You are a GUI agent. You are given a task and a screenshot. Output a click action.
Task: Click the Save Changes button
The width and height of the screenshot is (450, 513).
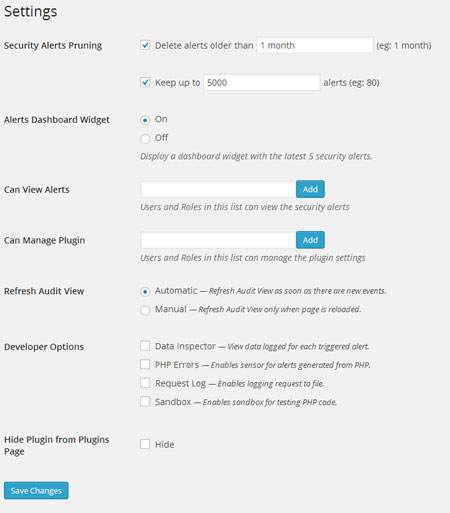click(36, 490)
